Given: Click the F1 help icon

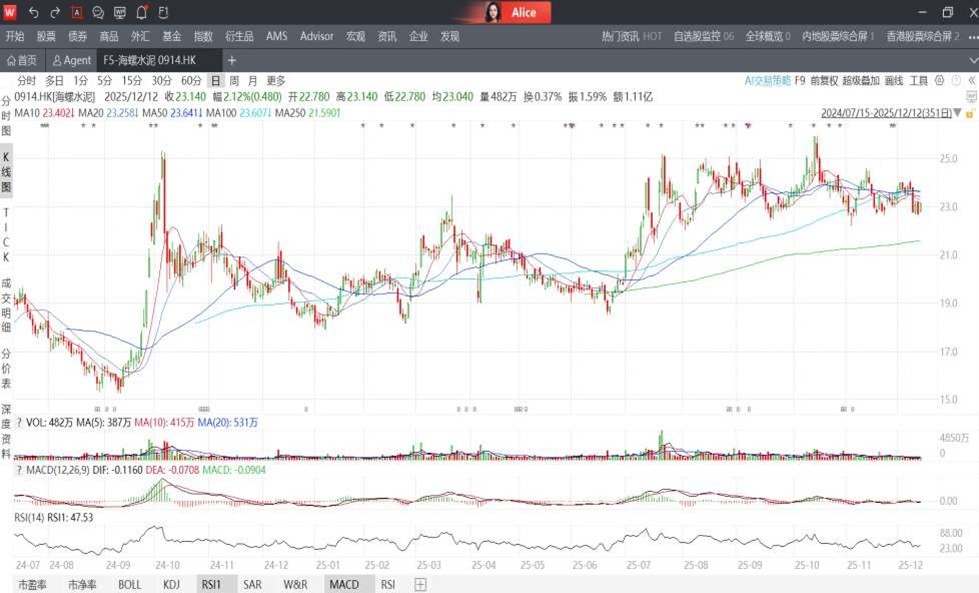Looking at the screenshot, I should tap(163, 13).
